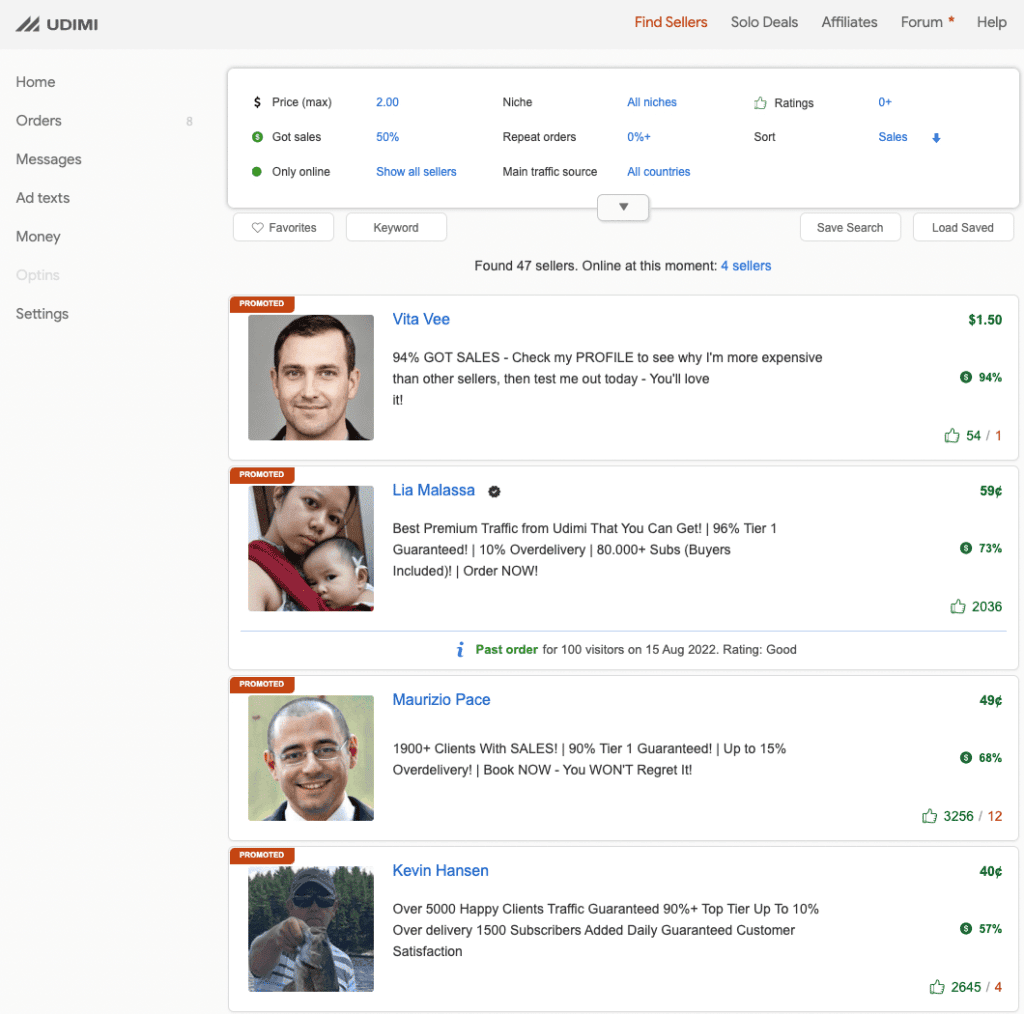
Task: Open Orders in sidebar
Action: (39, 121)
